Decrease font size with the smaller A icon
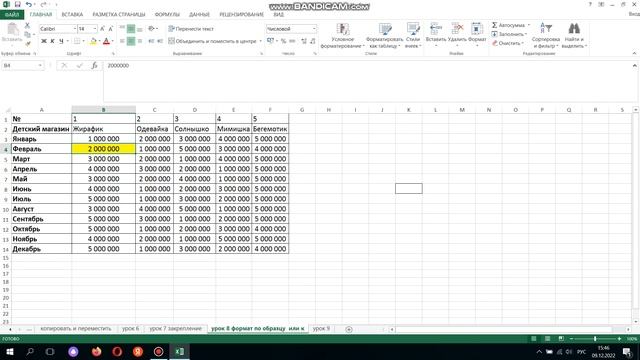 tap(110, 29)
